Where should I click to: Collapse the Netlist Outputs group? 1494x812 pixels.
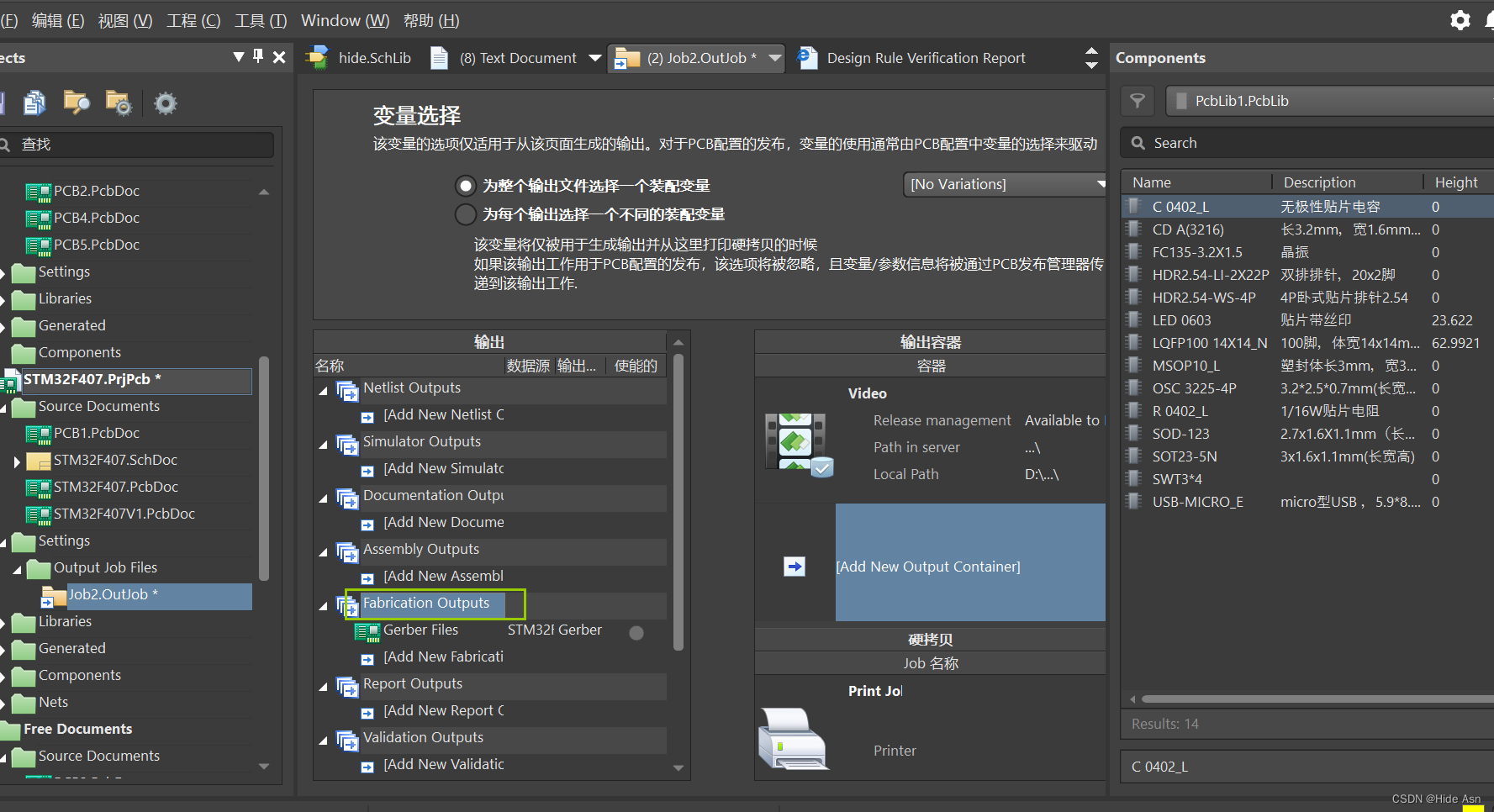click(x=324, y=391)
